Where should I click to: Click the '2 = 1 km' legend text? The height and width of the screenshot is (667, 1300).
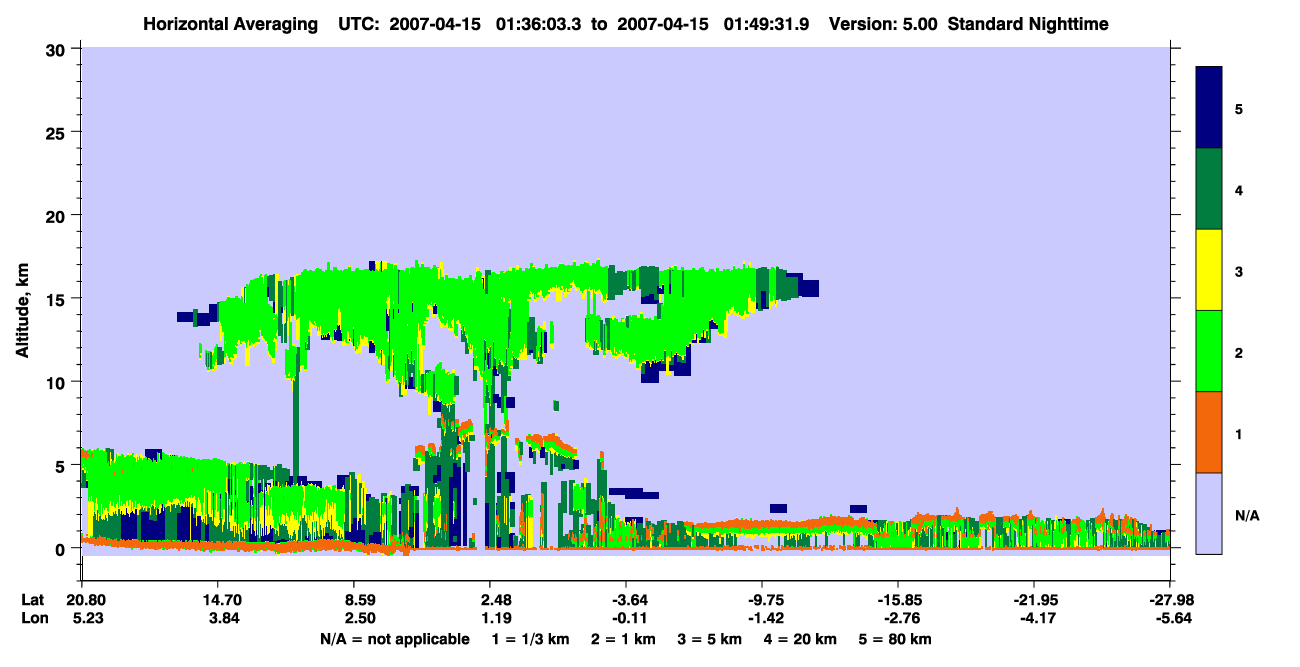click(625, 639)
